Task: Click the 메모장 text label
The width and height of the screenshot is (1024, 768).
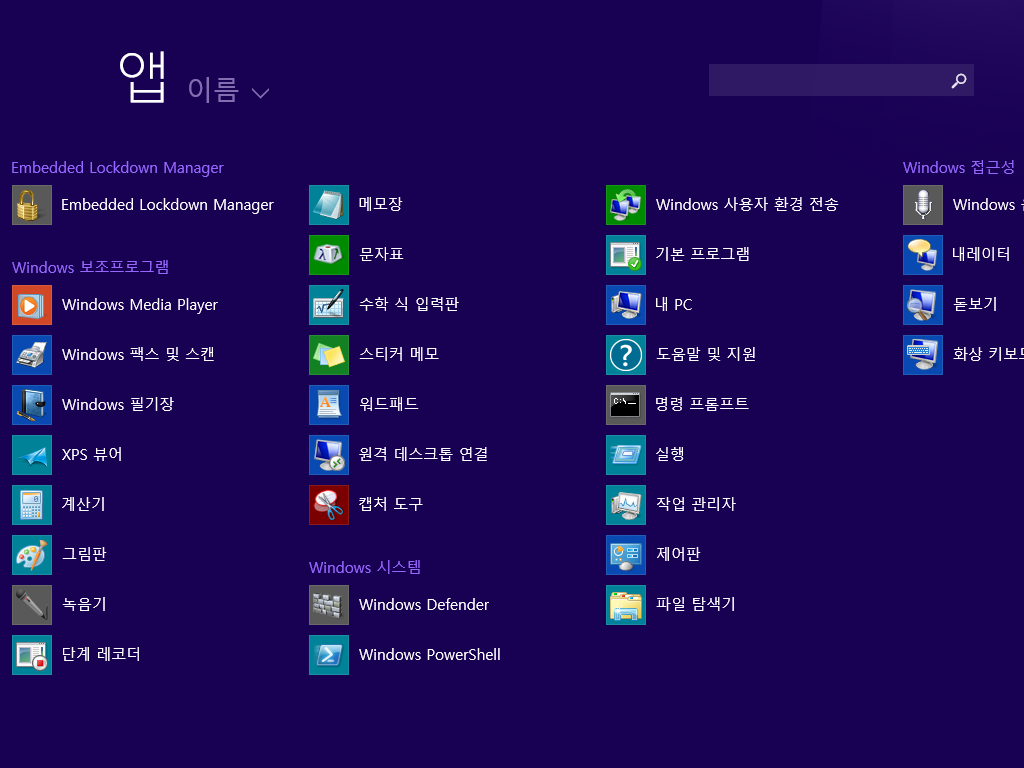Action: point(381,204)
